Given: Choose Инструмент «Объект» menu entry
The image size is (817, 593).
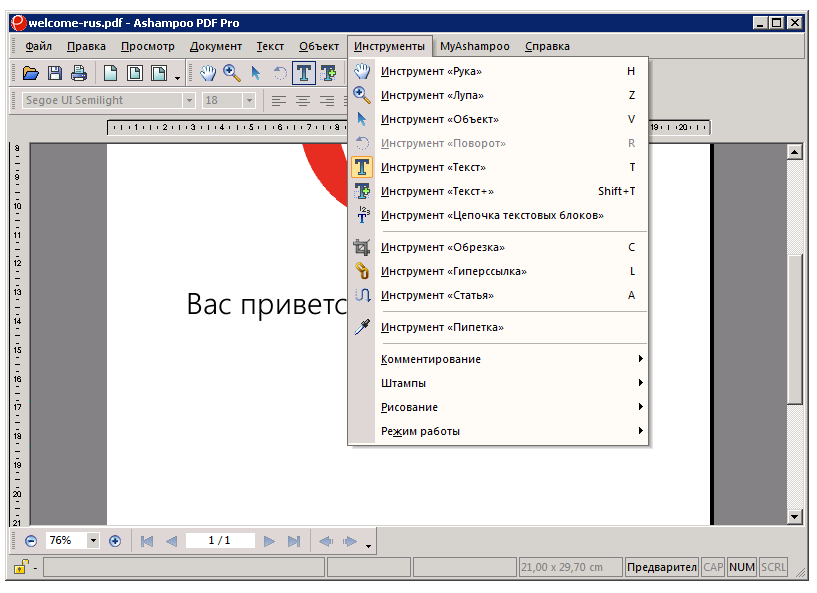Looking at the screenshot, I should click(498, 119).
